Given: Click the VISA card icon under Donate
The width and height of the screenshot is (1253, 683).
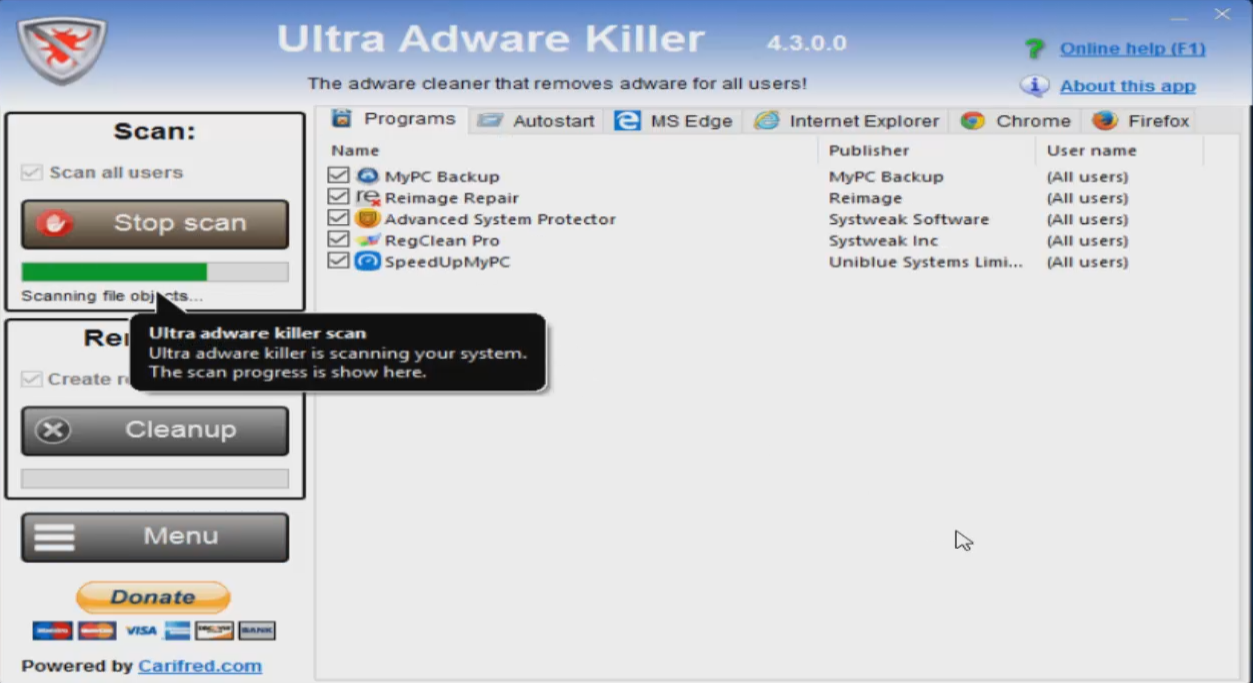Looking at the screenshot, I should (141, 631).
